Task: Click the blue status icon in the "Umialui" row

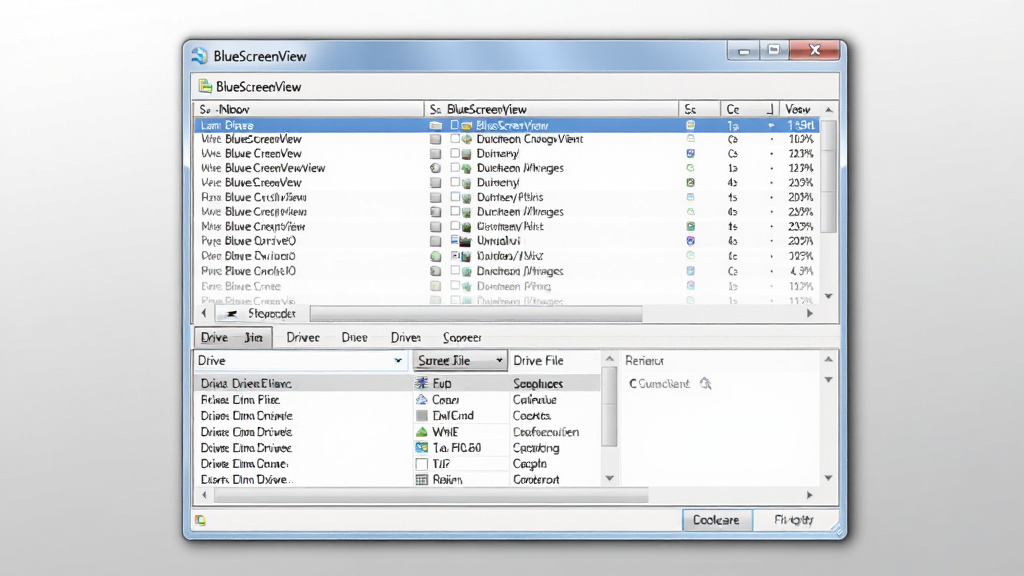Action: tap(690, 241)
